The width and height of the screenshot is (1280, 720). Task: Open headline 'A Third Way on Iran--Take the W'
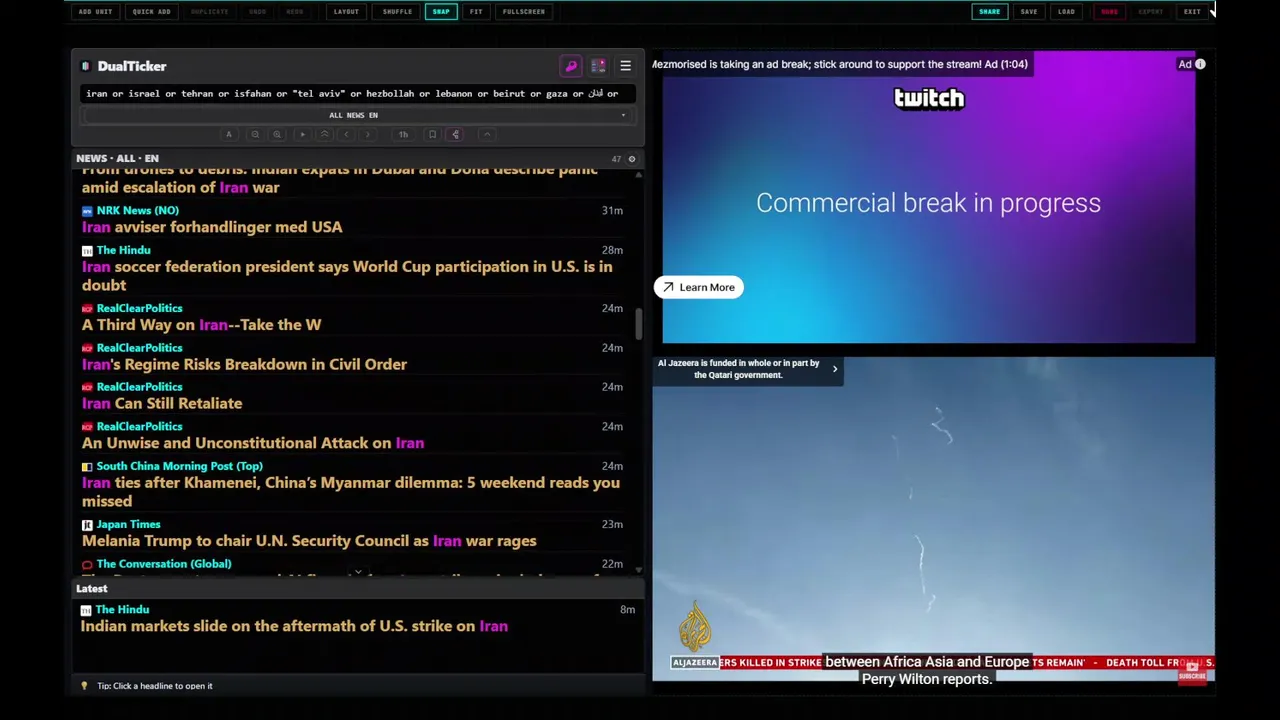point(201,325)
